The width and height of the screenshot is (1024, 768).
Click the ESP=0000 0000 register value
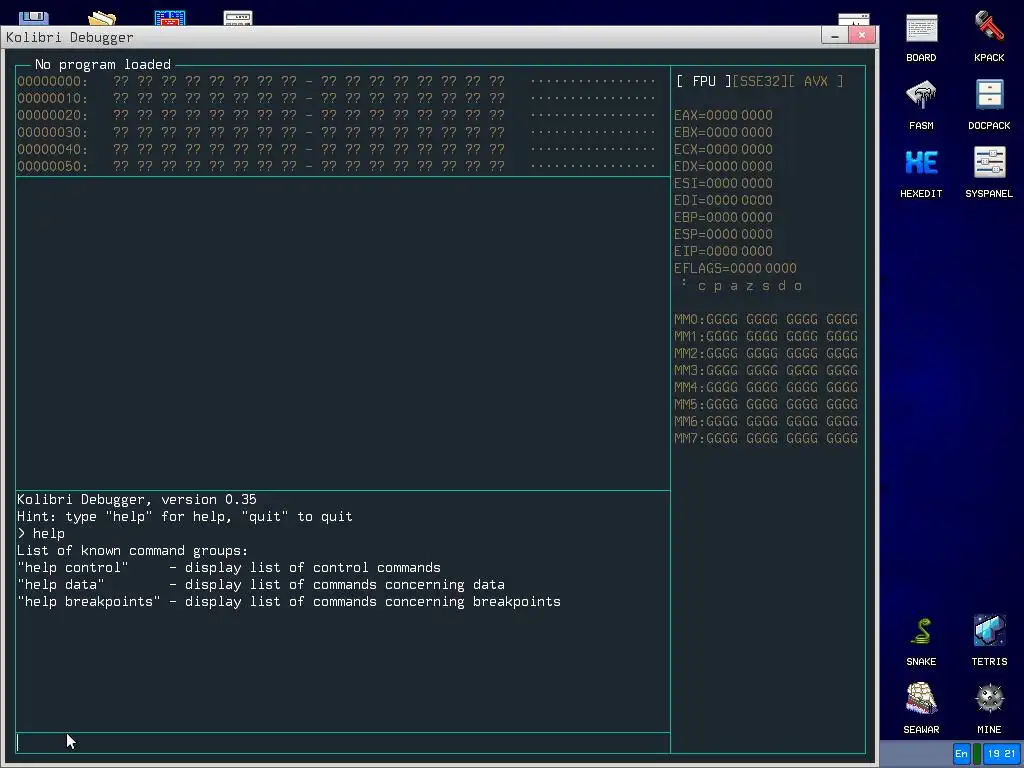click(x=723, y=234)
